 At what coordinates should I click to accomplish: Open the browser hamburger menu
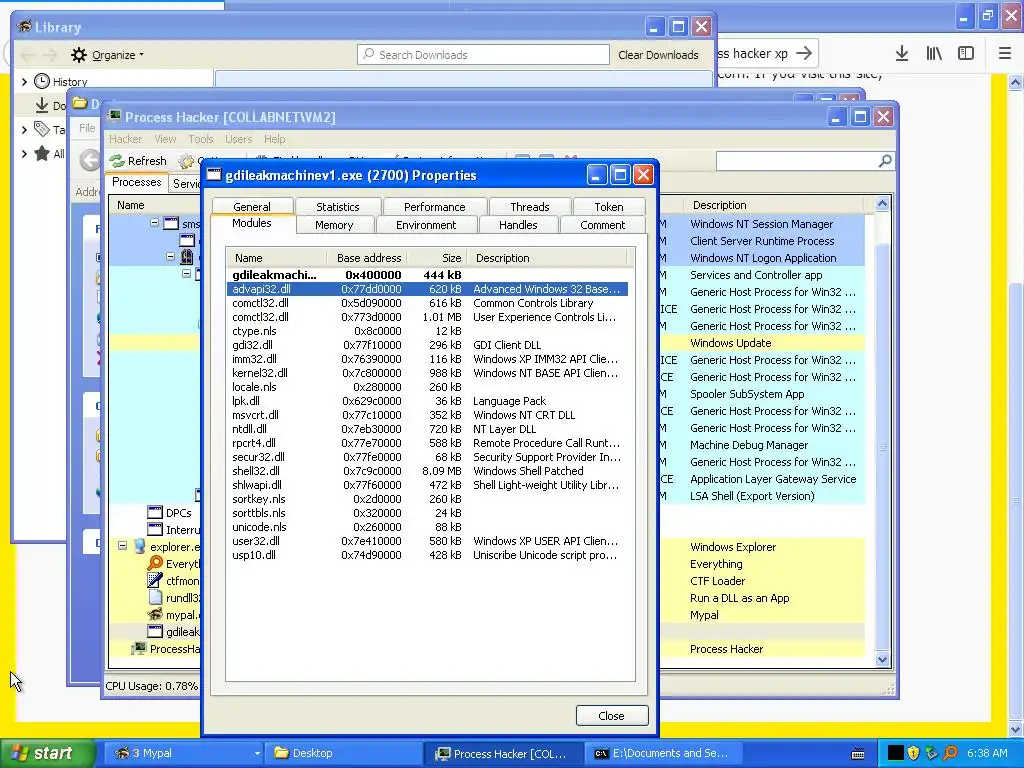point(1004,54)
